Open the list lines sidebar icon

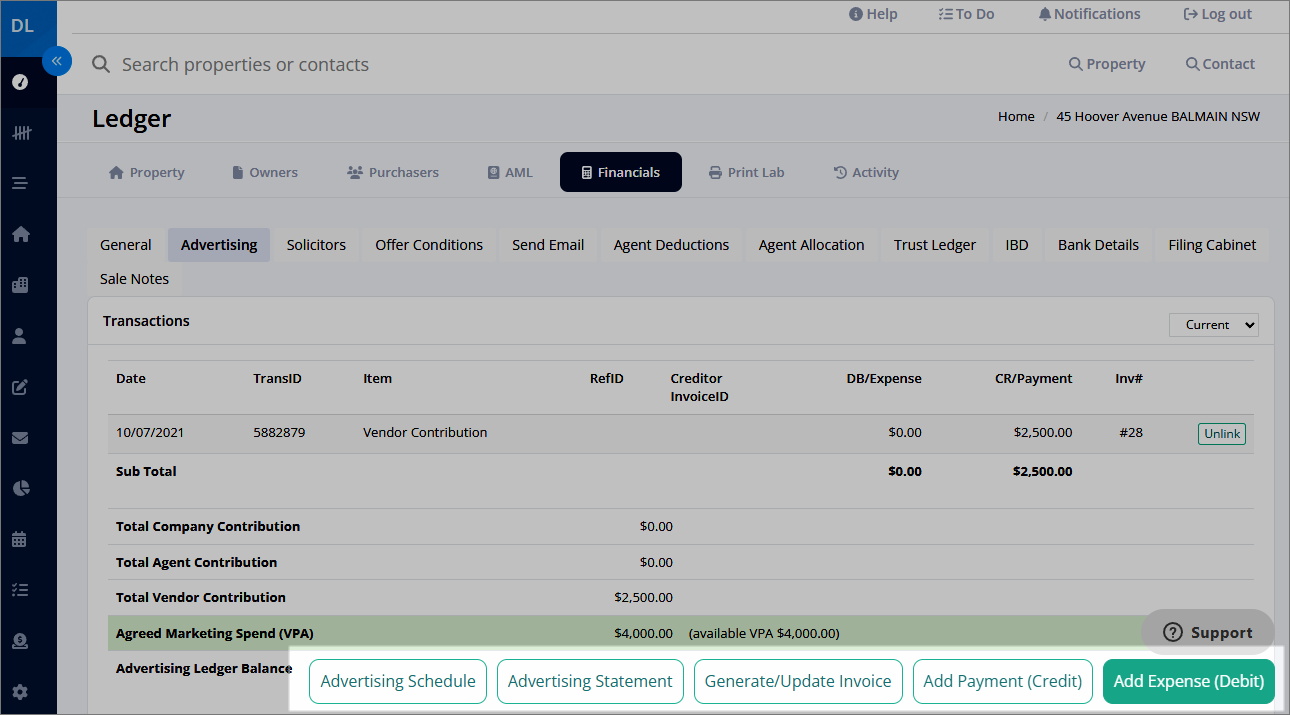tap(20, 183)
